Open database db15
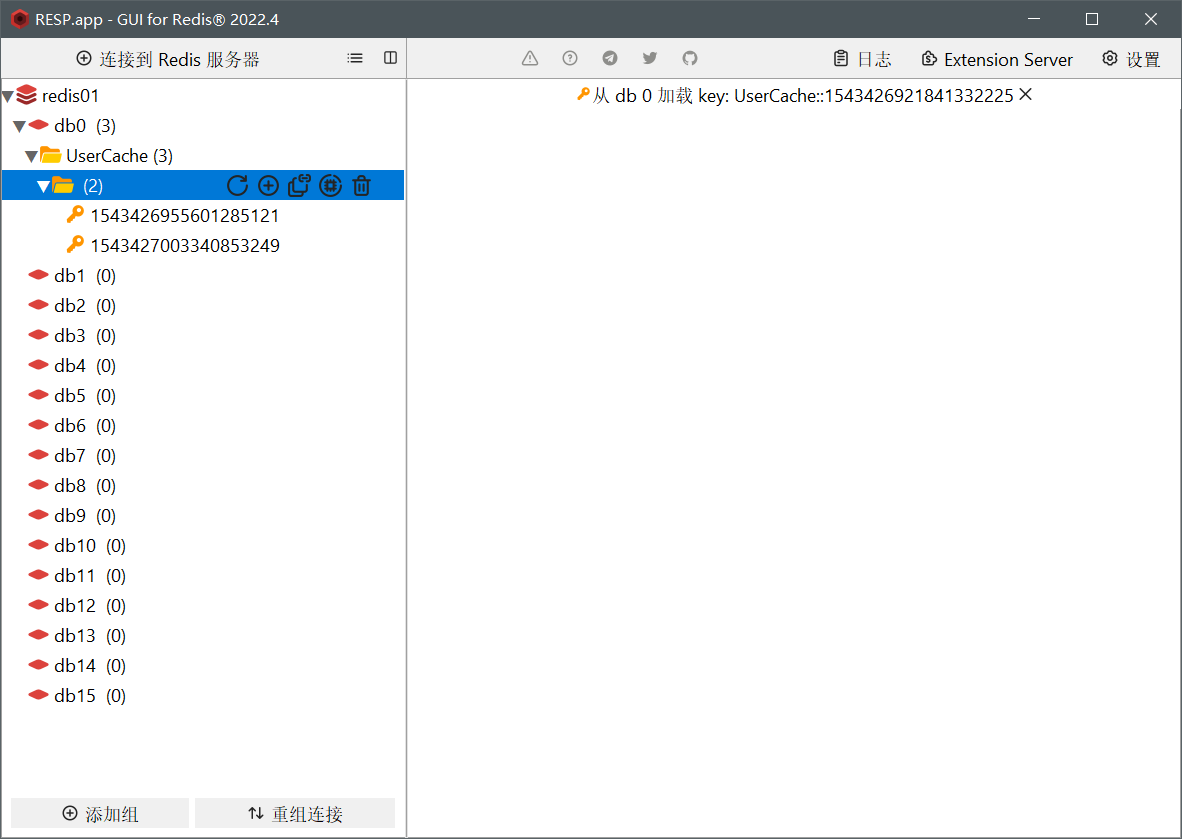 tap(77, 696)
